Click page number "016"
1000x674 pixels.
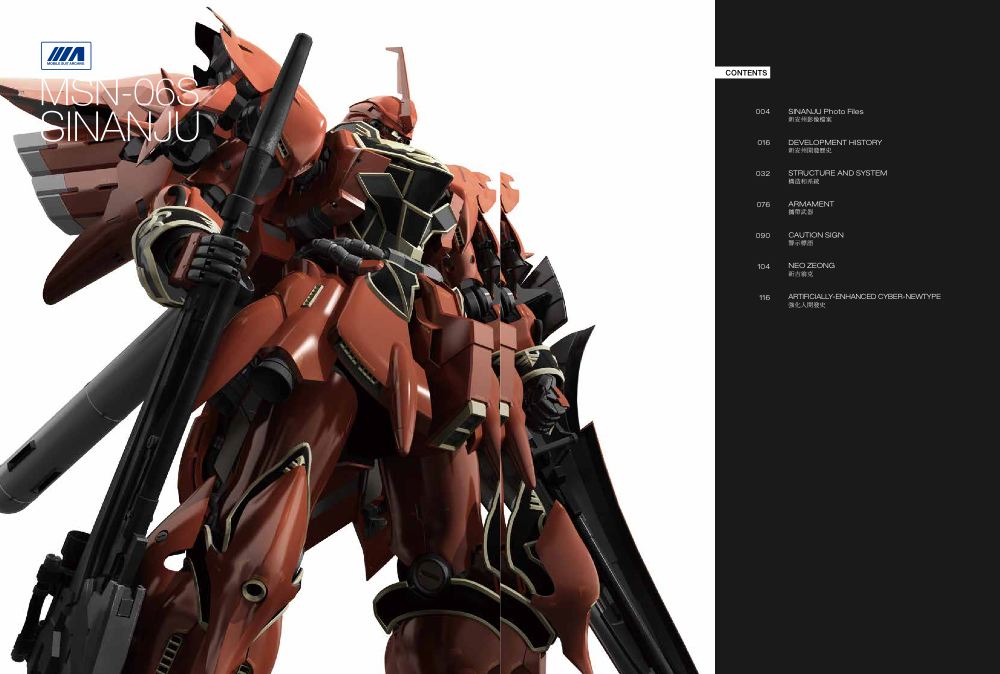[x=763, y=142]
